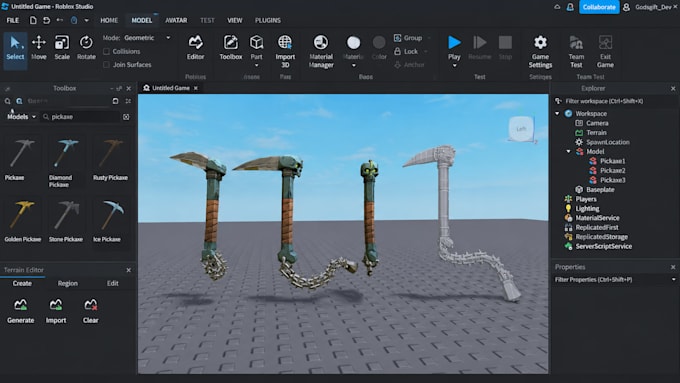Open the PLUGINS ribbon tab

pyautogui.click(x=268, y=20)
